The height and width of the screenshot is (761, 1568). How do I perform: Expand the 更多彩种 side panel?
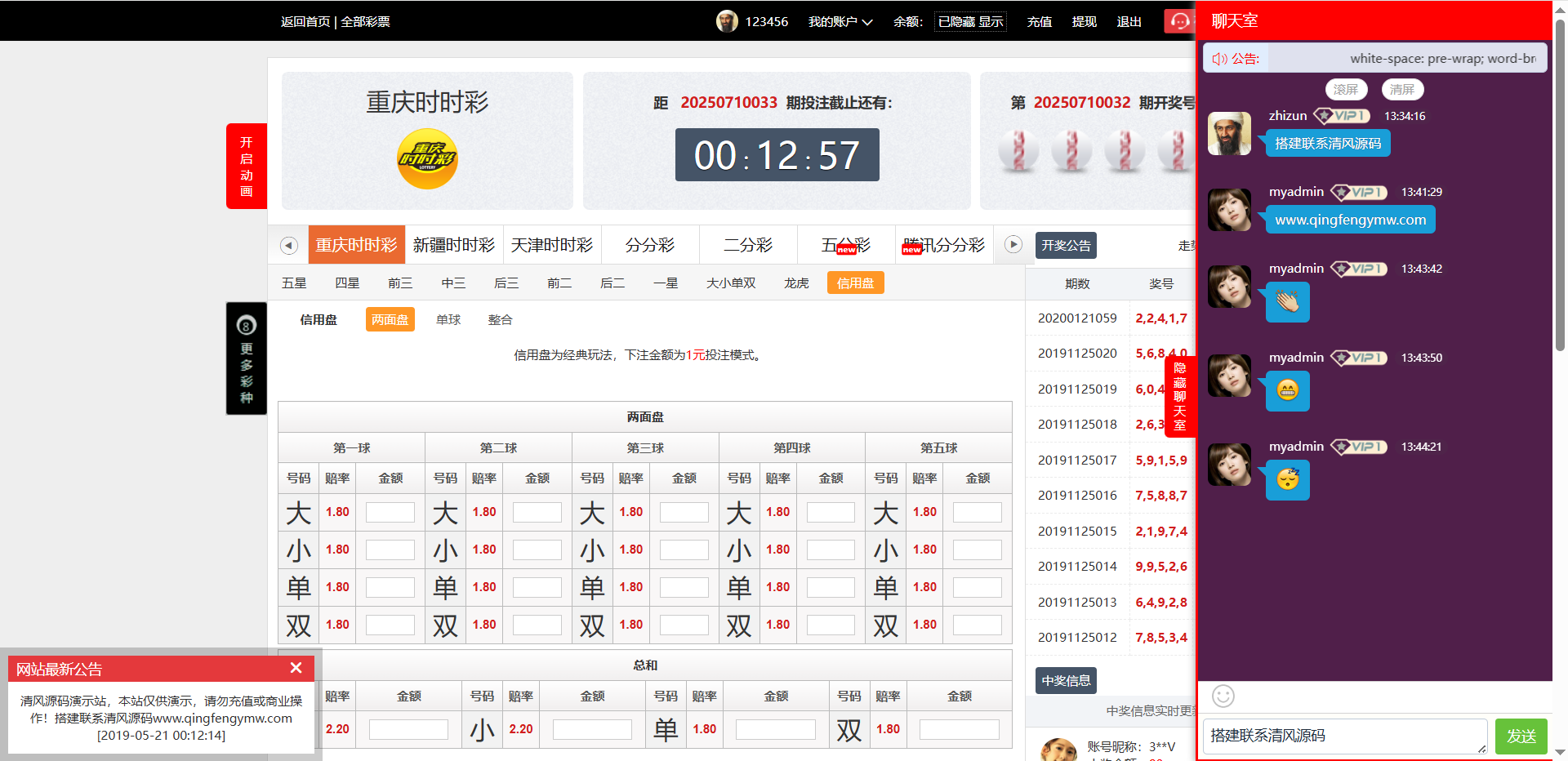click(246, 358)
